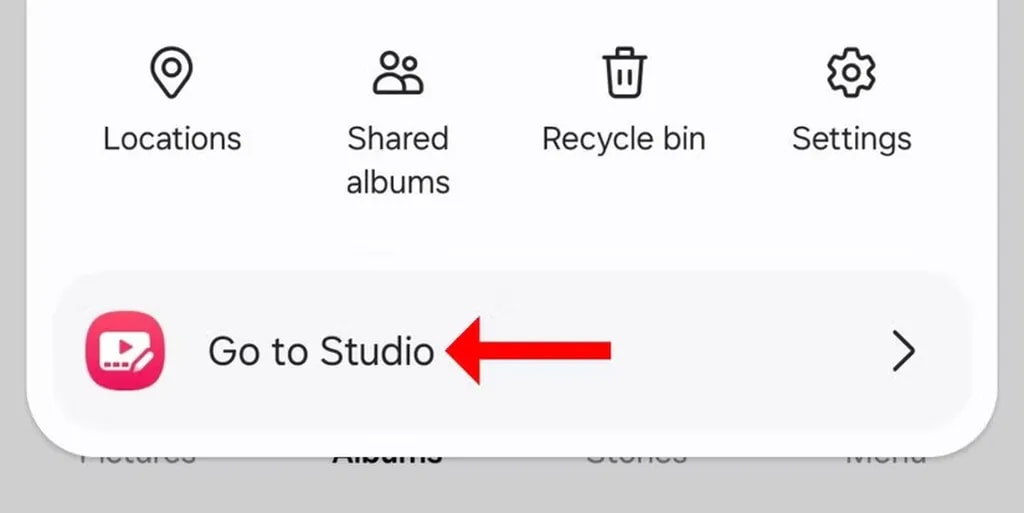Click the red arrow pointing at Studio
This screenshot has height=513, width=1024.
tap(528, 350)
